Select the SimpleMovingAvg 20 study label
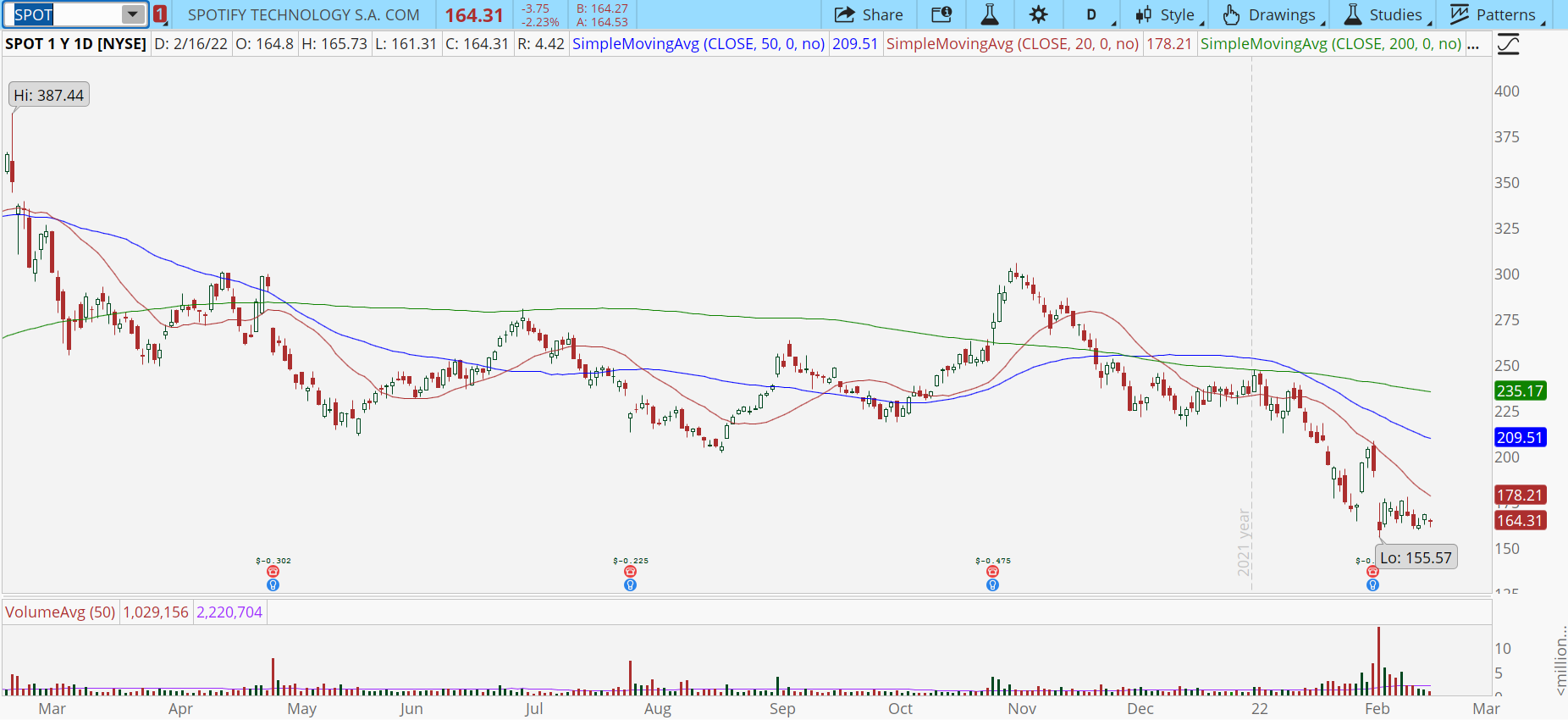 pos(1013,44)
